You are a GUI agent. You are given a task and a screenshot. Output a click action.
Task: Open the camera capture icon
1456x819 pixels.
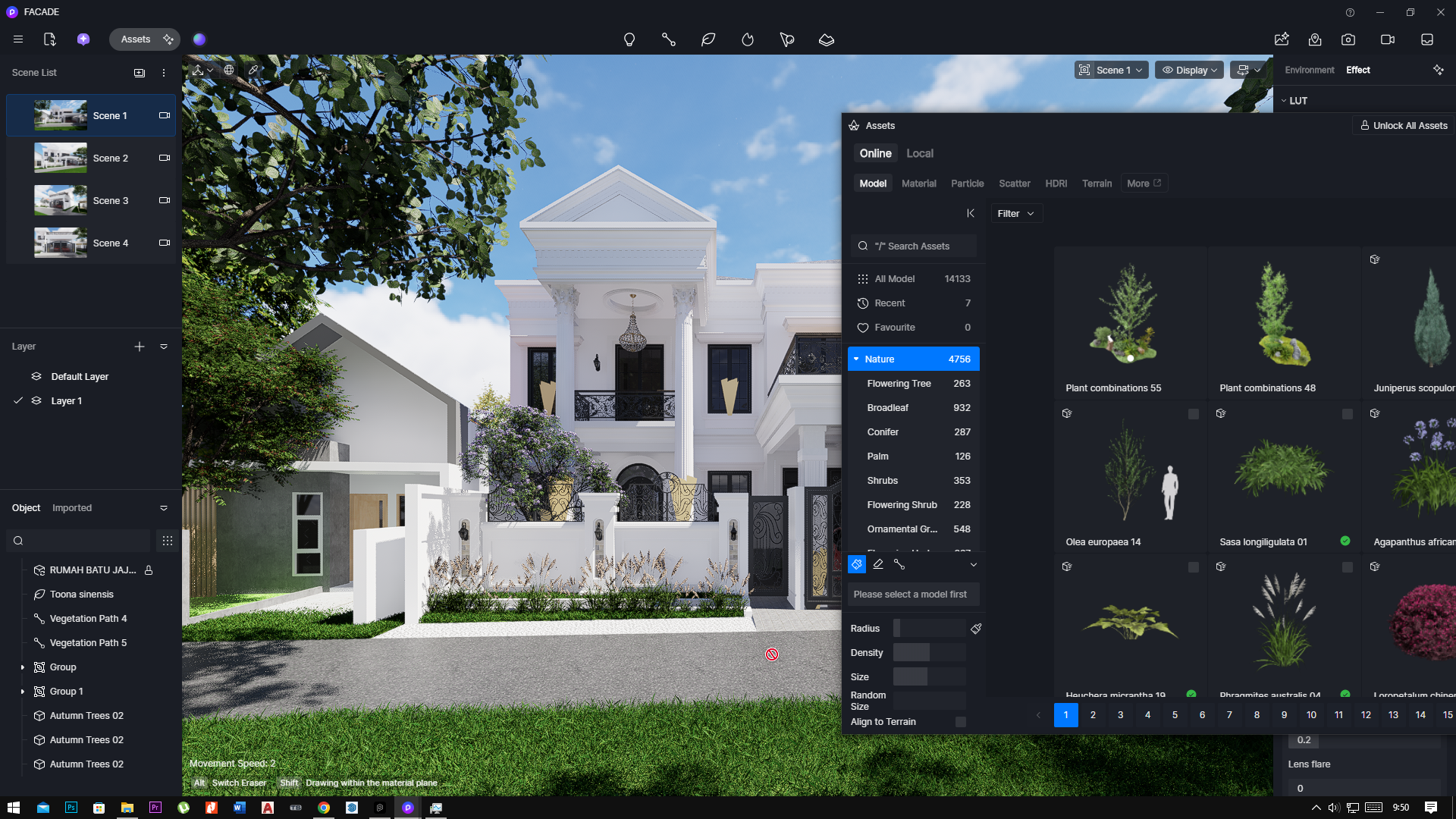coord(1348,39)
